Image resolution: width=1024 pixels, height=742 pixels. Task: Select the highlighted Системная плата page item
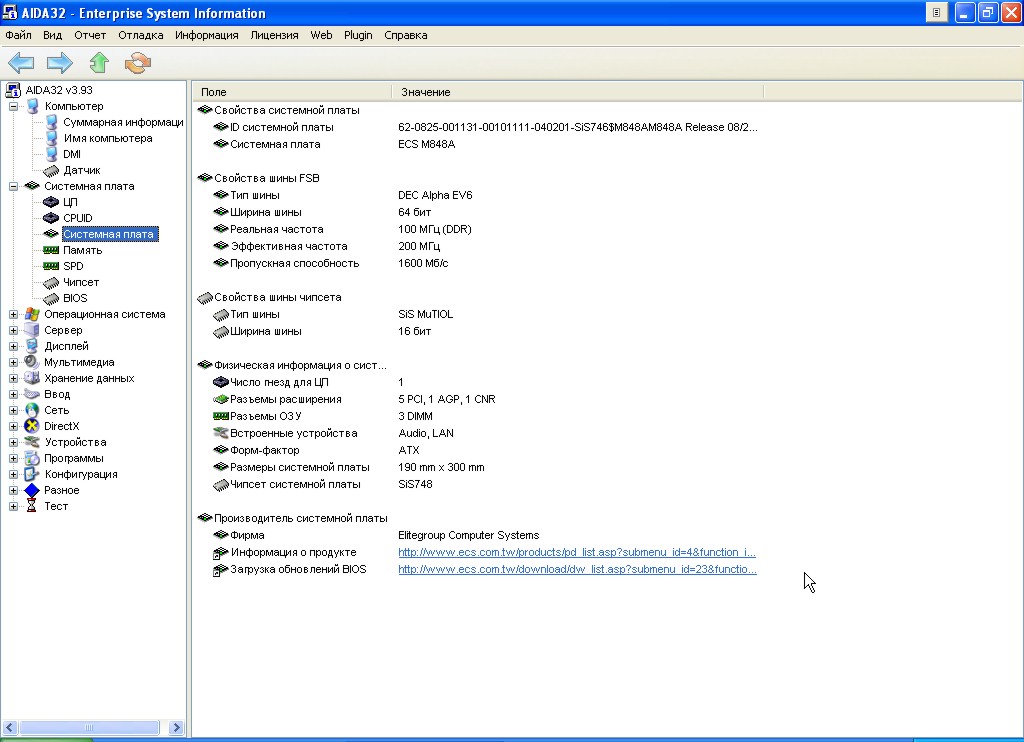(x=110, y=234)
